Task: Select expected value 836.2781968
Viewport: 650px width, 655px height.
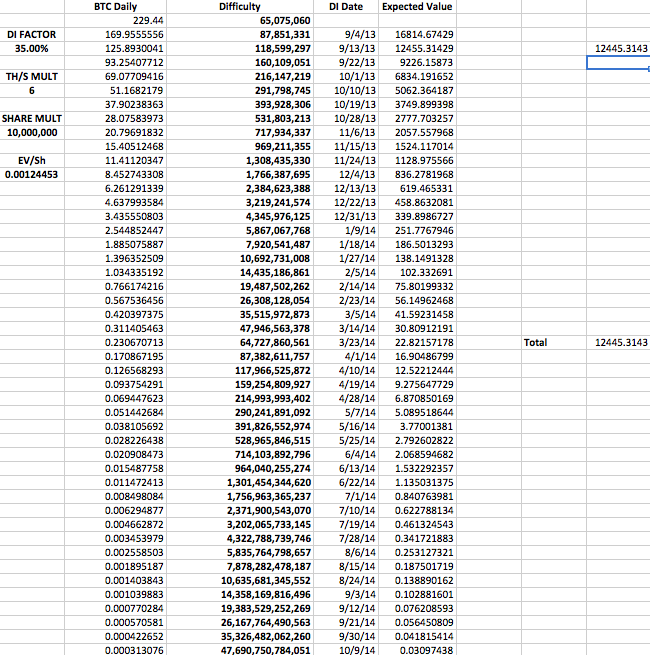Action: click(417, 175)
